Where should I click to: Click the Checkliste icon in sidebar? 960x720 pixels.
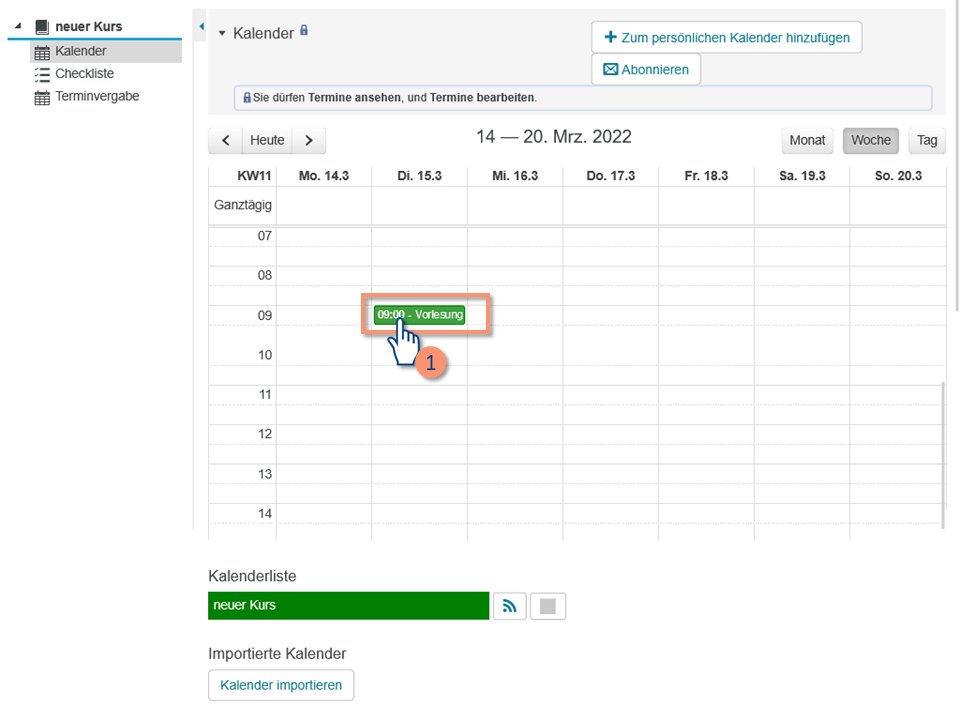tap(42, 74)
